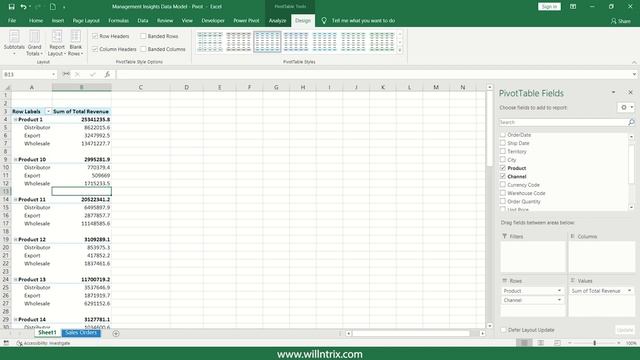Expand the PivotTable Styles gallery
This screenshot has width=640, height=360.
pos(400,50)
